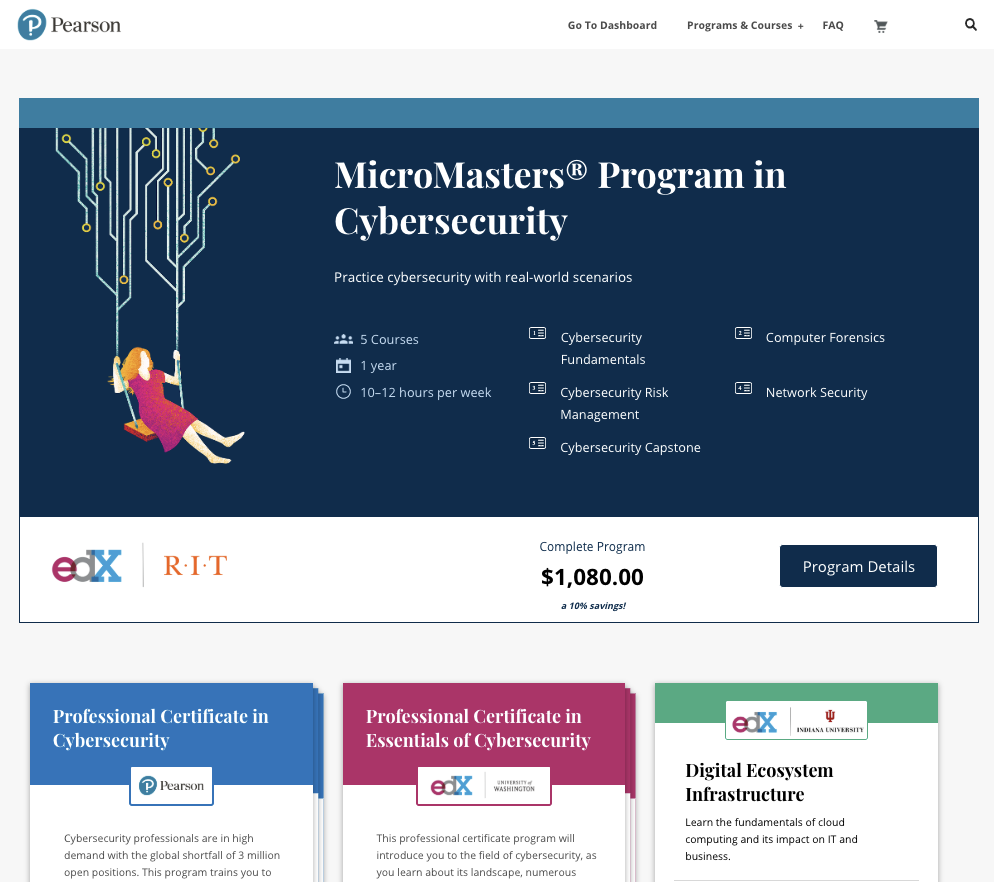Viewport: 994px width, 882px height.
Task: Open the Pearson logo home link
Action: tap(69, 25)
